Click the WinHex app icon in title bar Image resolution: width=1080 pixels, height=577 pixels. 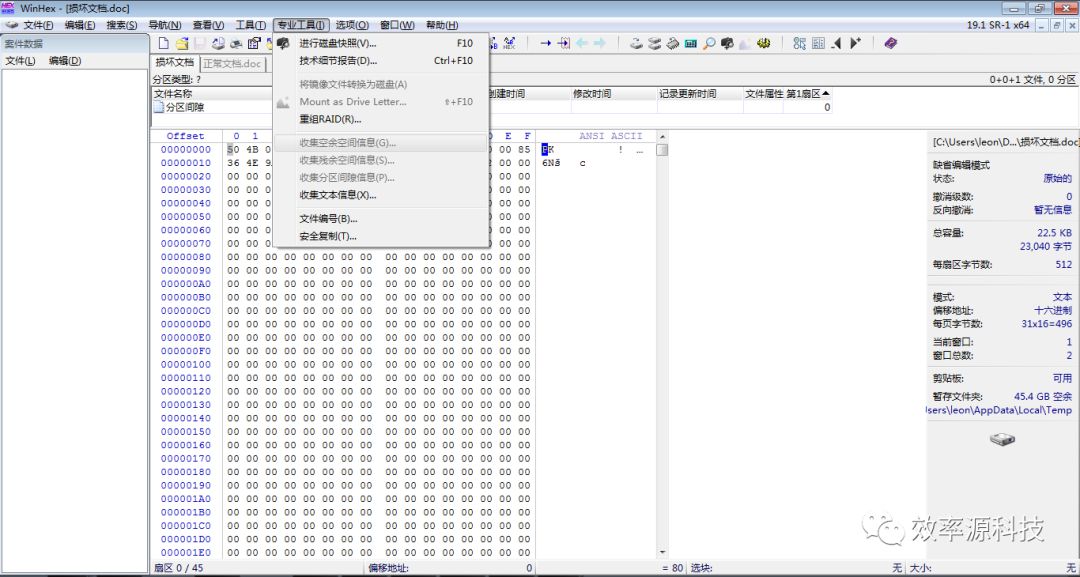[x=8, y=8]
